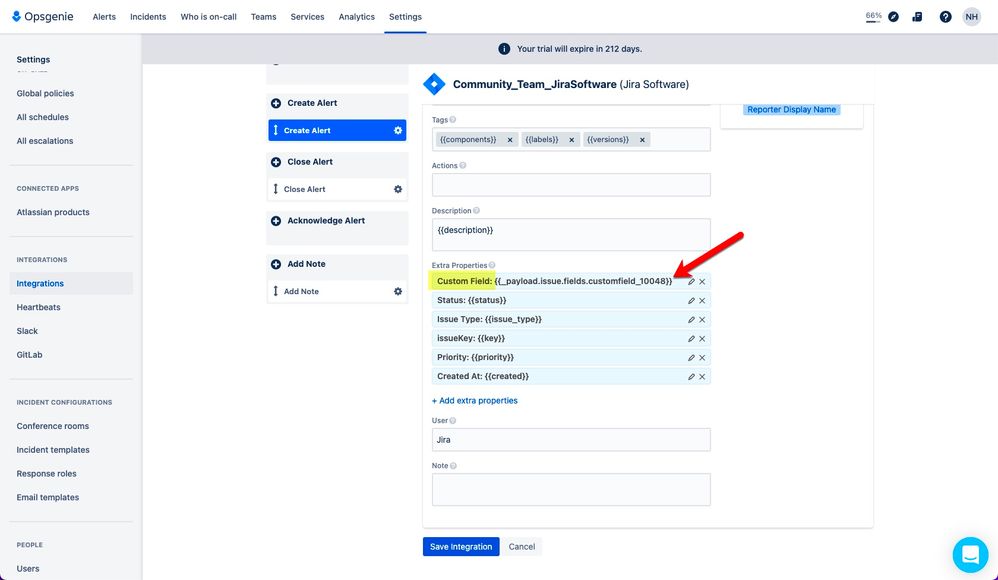Open the Settings tab
The height and width of the screenshot is (580, 998).
tap(405, 17)
